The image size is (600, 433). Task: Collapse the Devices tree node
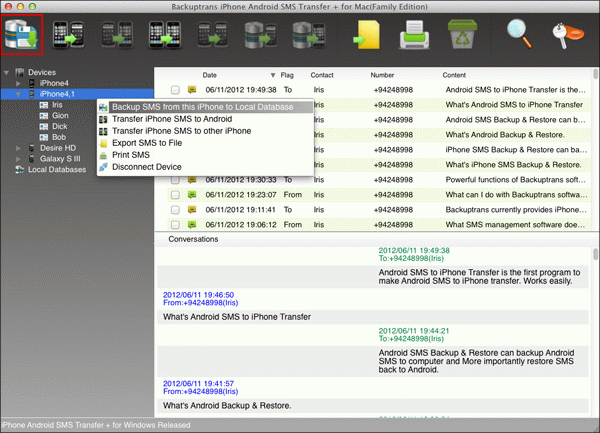[x=7, y=72]
